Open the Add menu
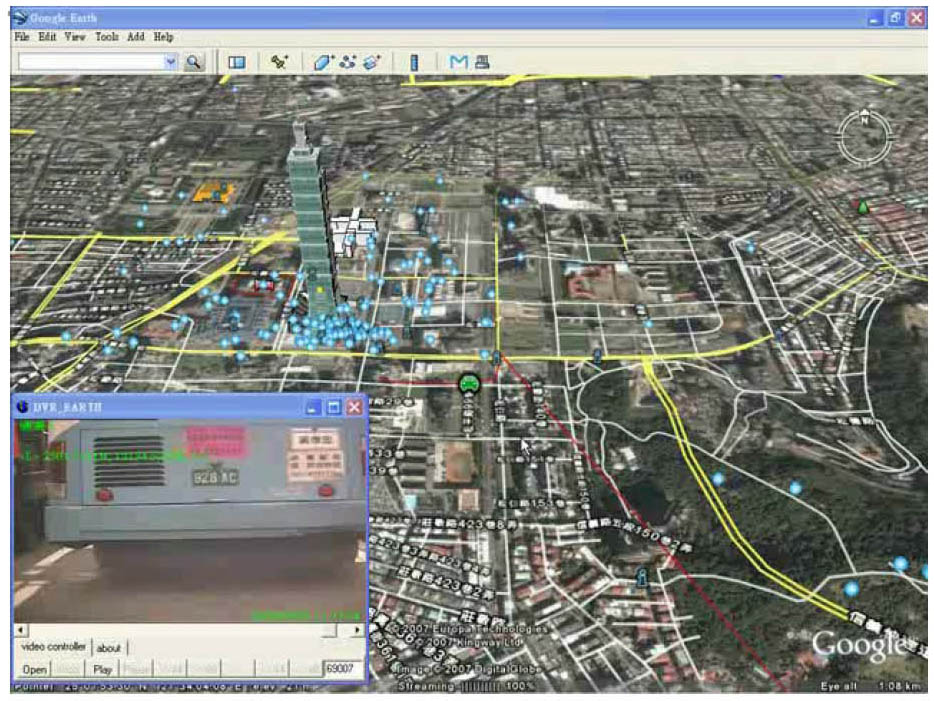 tap(136, 37)
